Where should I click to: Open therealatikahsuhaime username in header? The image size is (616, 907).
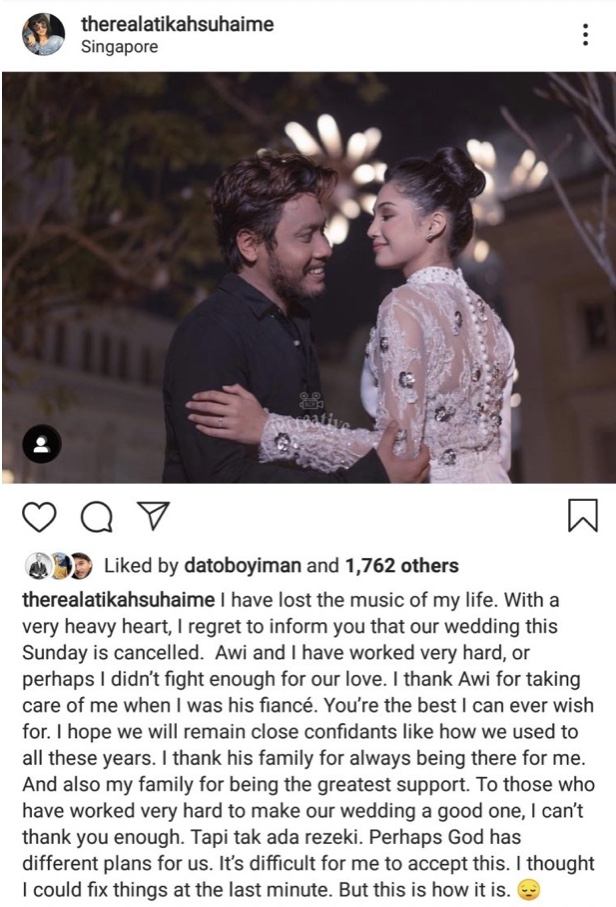coord(177,24)
